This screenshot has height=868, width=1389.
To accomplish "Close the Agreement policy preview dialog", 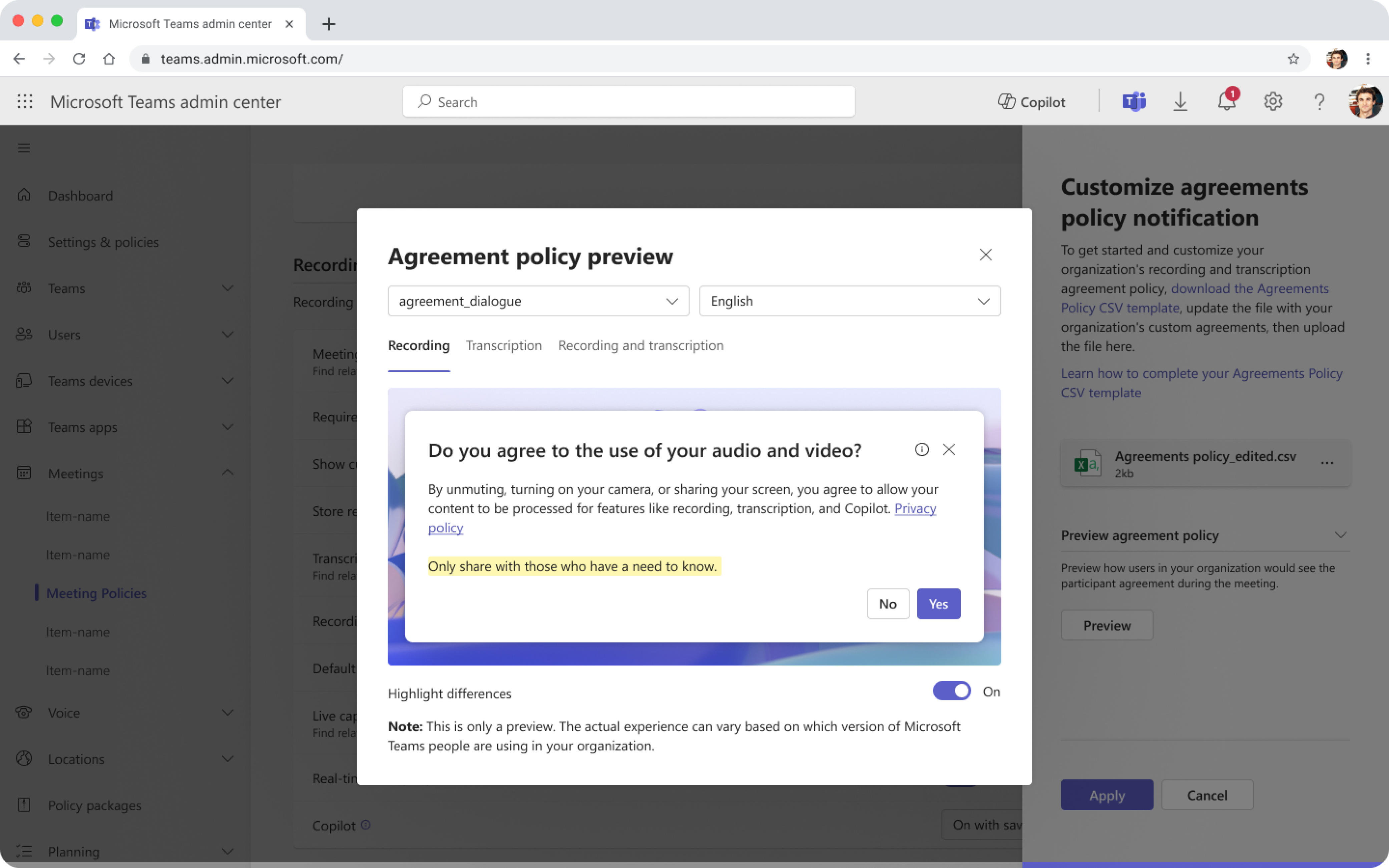I will pos(985,255).
